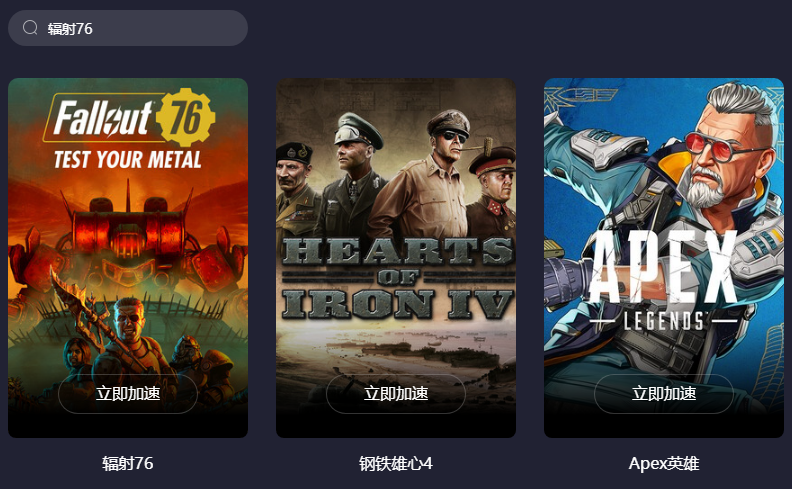Click the TEST YOUR METAL tagline
Screen dimensions: 792x489
[128, 160]
